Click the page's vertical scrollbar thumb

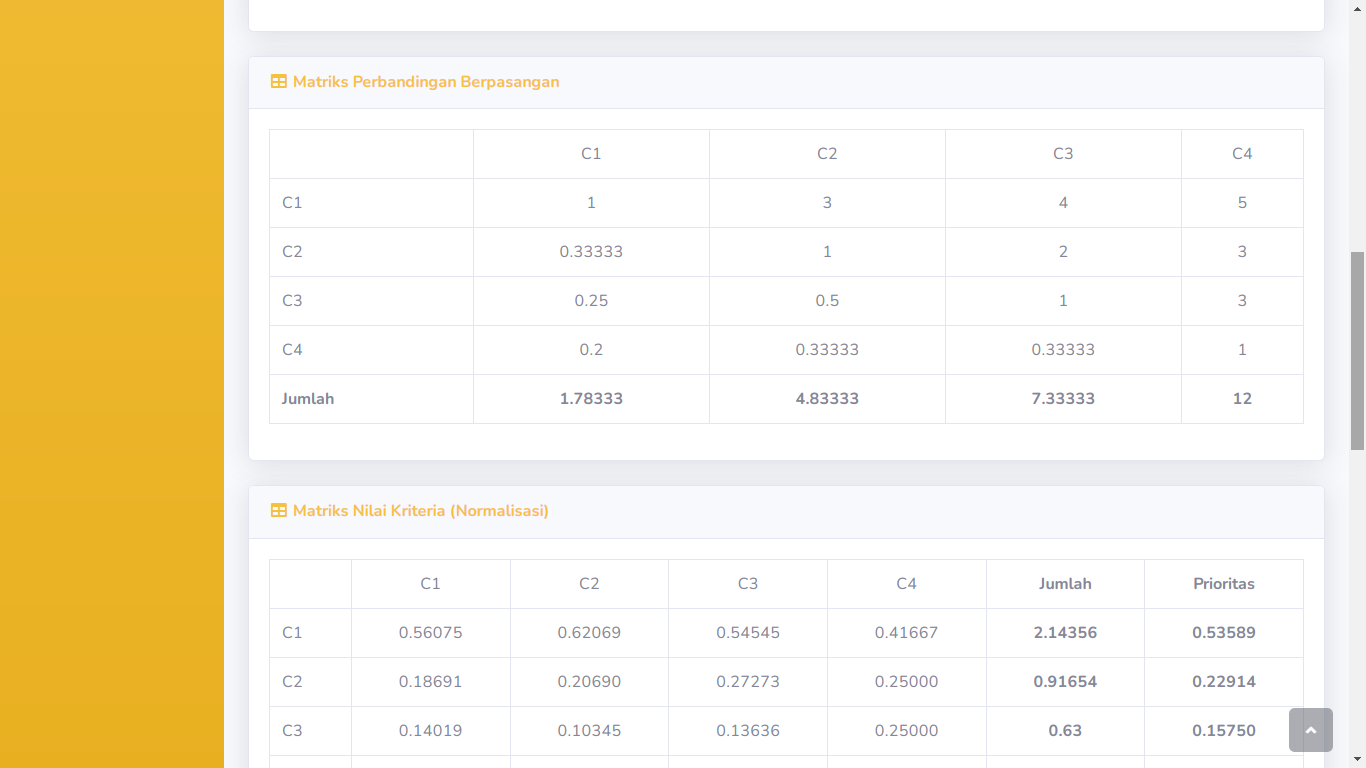tap(1357, 350)
